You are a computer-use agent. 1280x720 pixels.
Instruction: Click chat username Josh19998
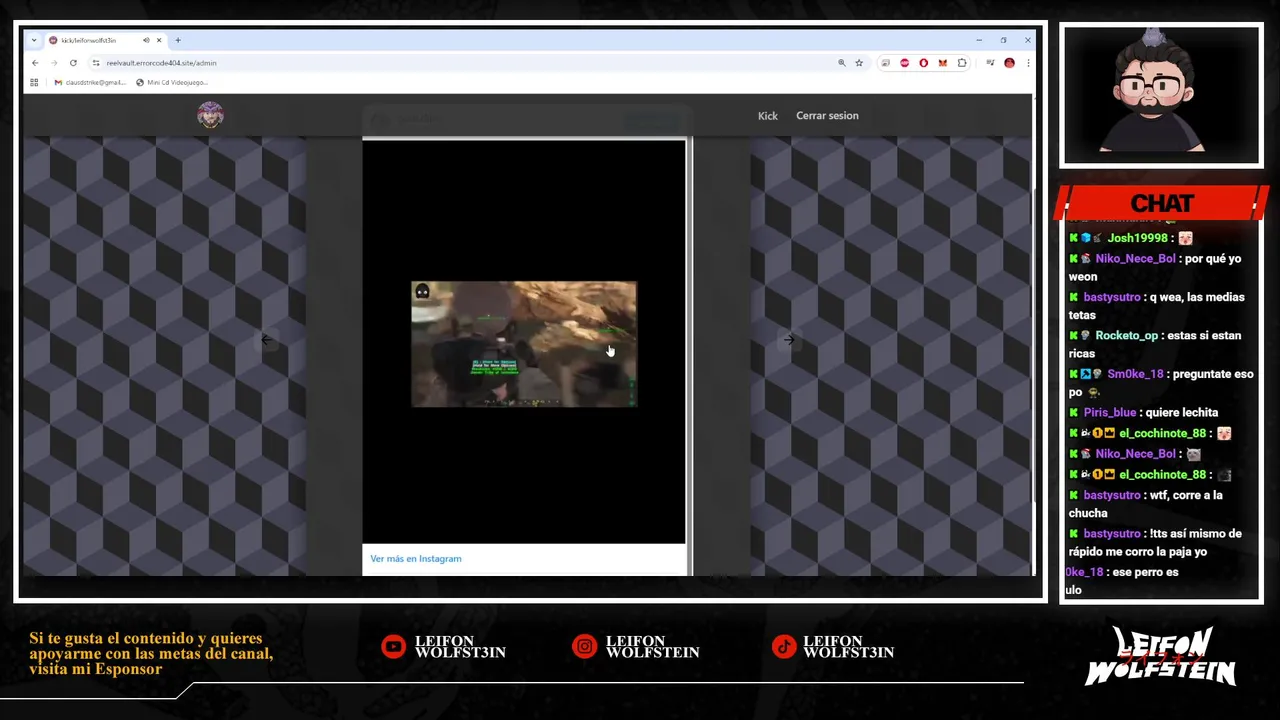tap(1137, 238)
